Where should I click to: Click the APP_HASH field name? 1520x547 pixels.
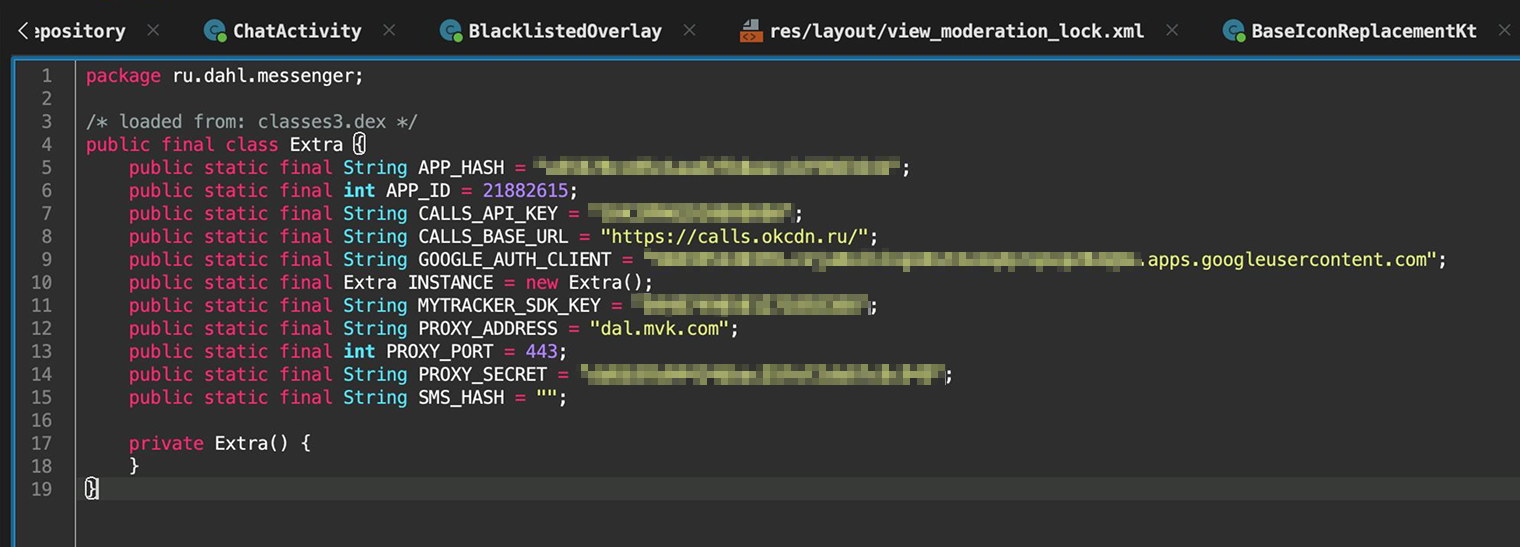tap(461, 167)
